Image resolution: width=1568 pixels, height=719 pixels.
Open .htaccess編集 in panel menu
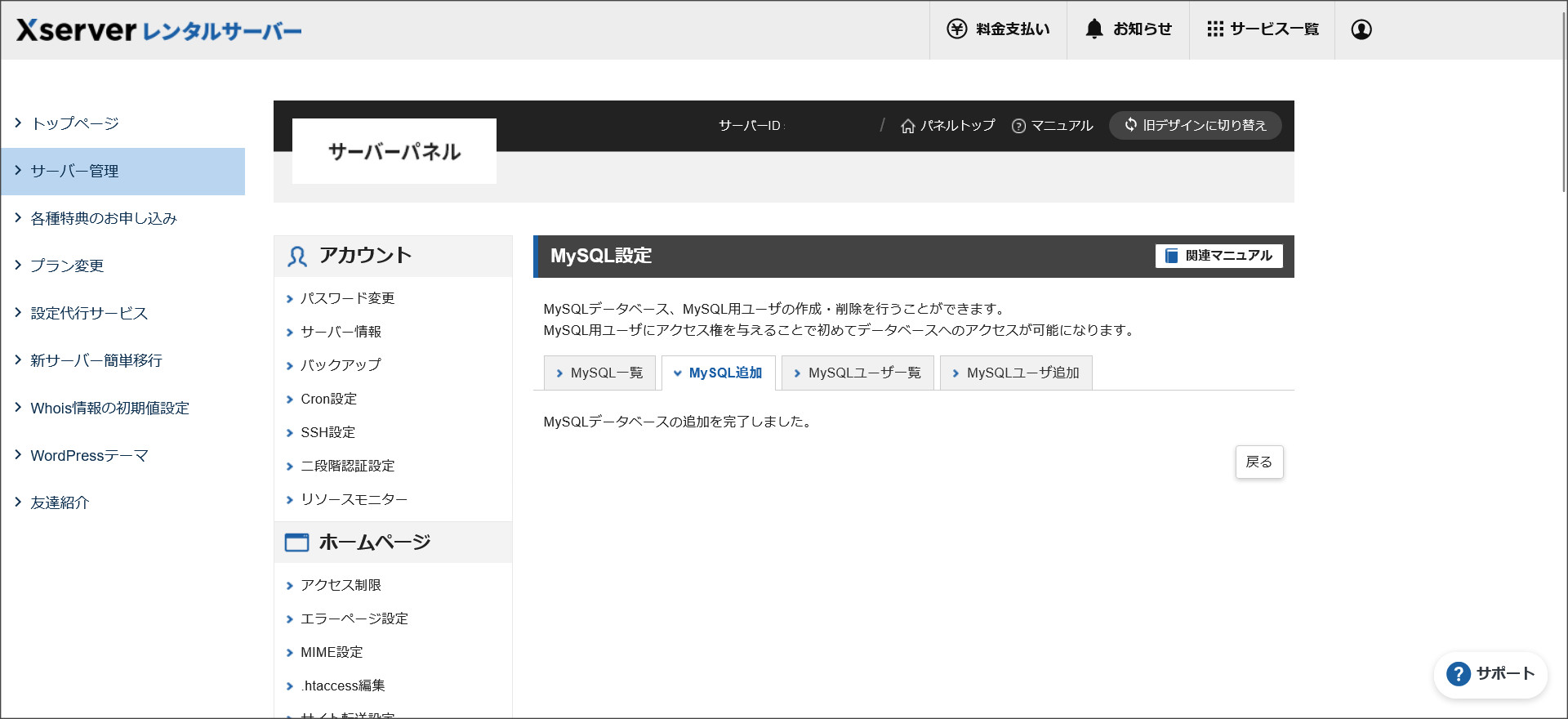point(342,686)
